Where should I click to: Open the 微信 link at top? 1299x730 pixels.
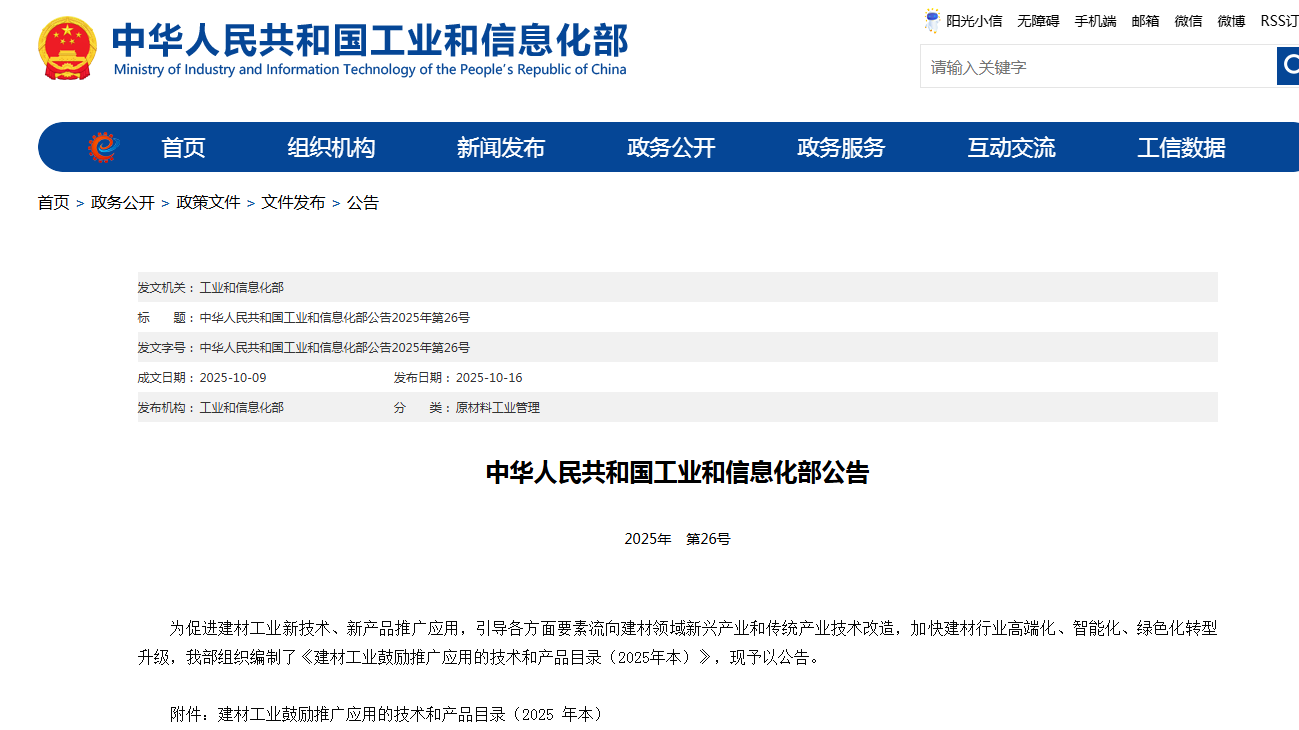tap(1188, 21)
